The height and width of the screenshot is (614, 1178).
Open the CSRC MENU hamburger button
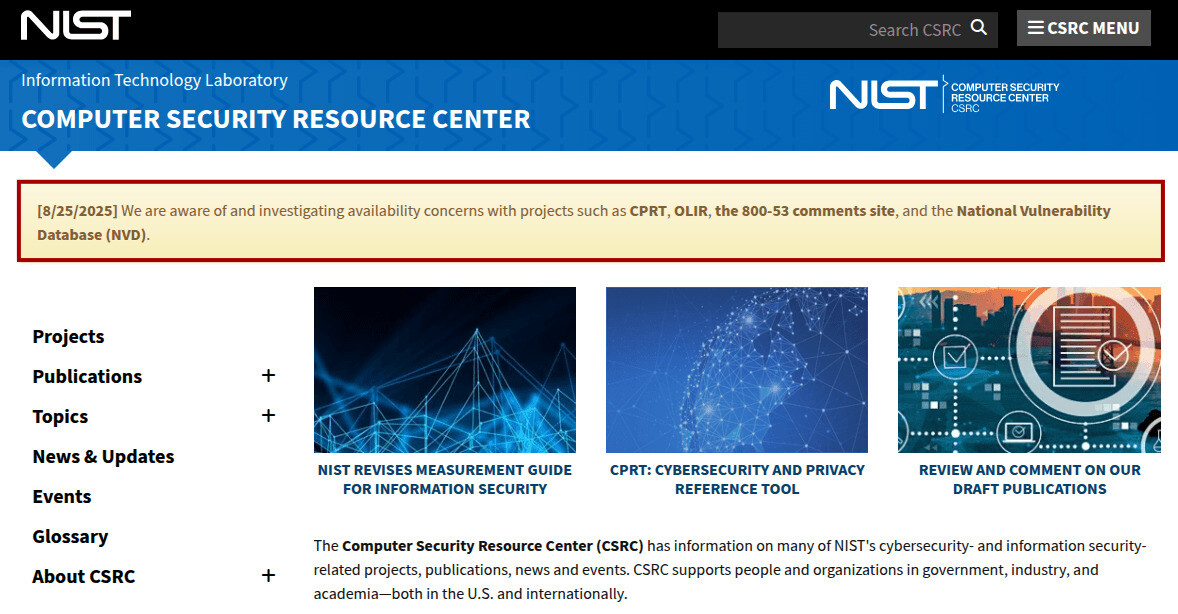1083,29
